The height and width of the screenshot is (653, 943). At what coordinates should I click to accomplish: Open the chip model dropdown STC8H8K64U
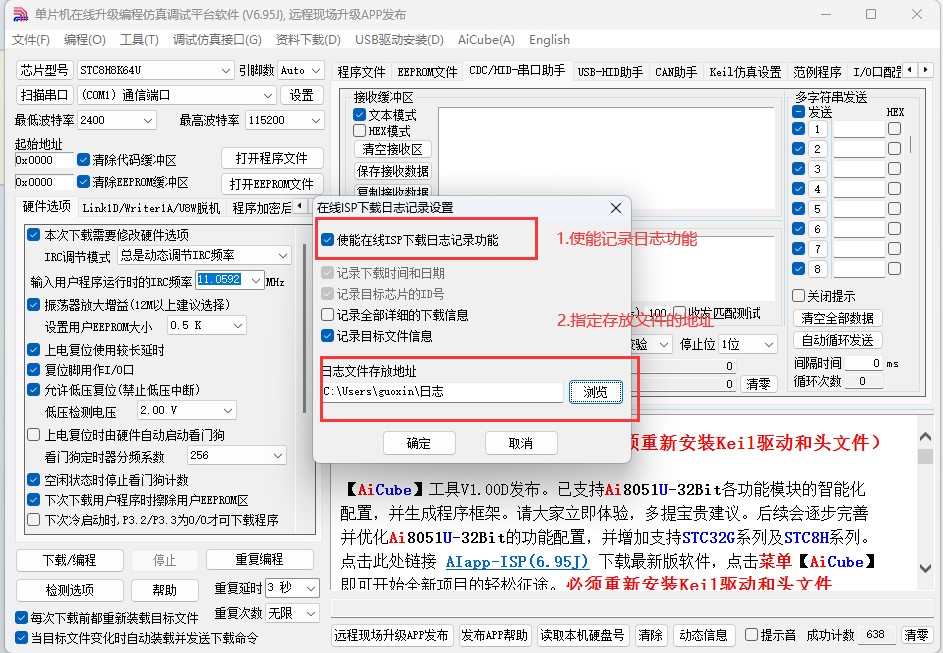(155, 70)
